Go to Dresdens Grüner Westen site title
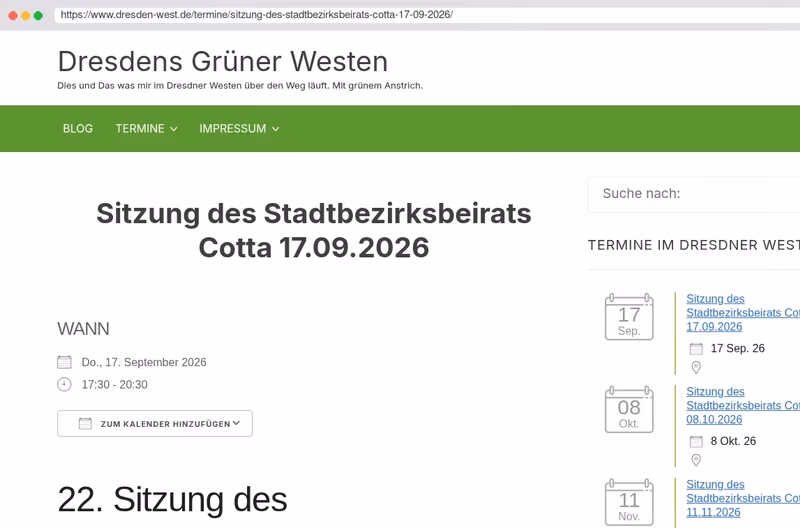Image resolution: width=800 pixels, height=528 pixels. pos(222,61)
